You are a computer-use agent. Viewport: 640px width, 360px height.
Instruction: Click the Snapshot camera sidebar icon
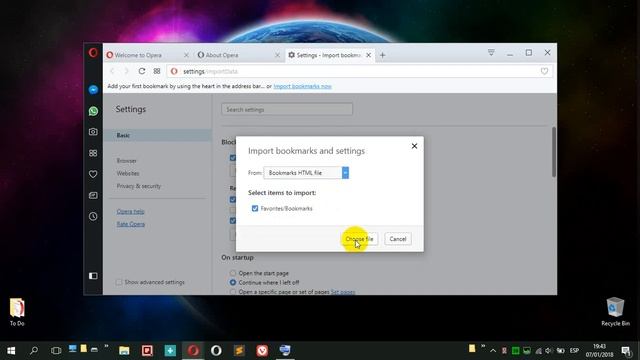pos(93,132)
